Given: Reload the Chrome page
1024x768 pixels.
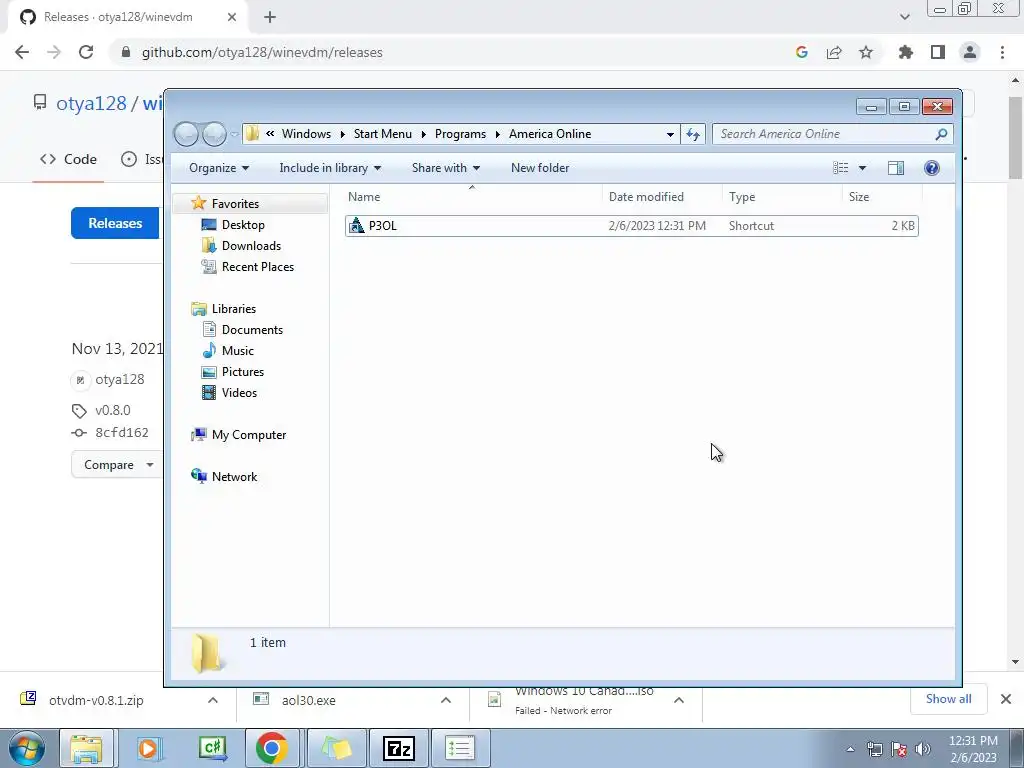Looking at the screenshot, I should click(x=86, y=52).
